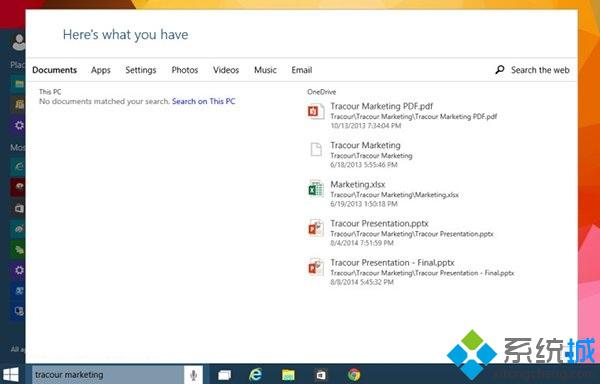Viewport: 600px width, 384px height.
Task: Click the path Tracour\Tracour Marketing\Marketing.xlsx
Action: [x=395, y=195]
